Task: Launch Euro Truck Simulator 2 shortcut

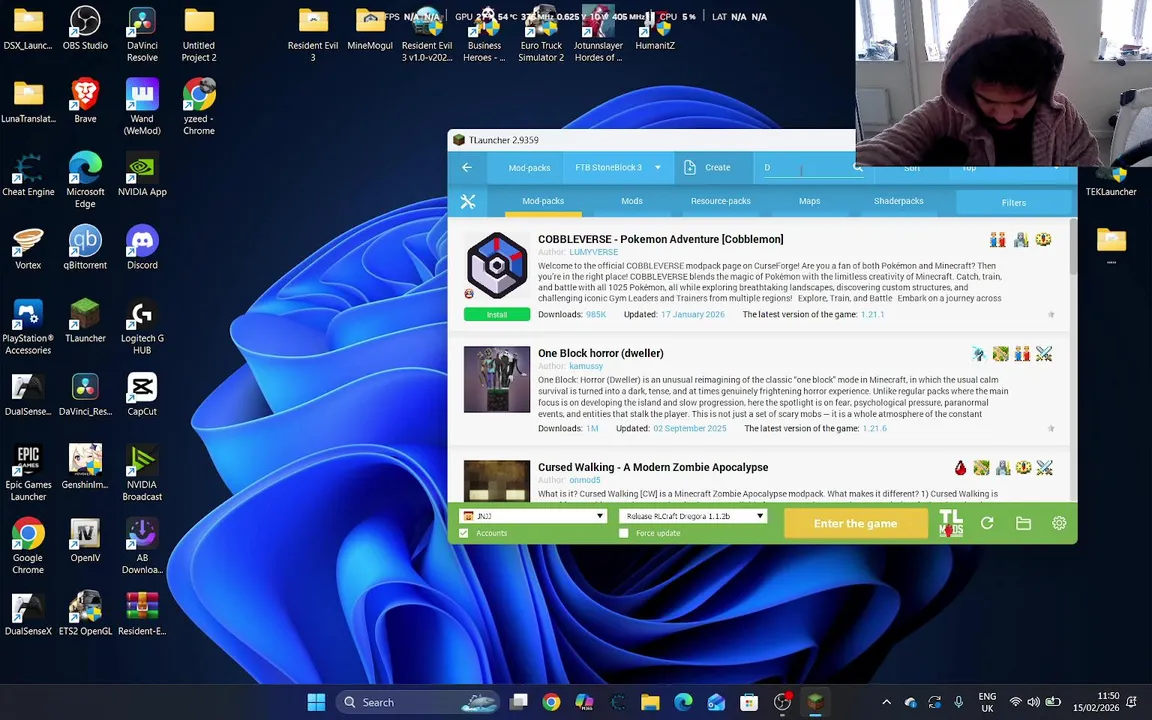Action: click(x=541, y=34)
